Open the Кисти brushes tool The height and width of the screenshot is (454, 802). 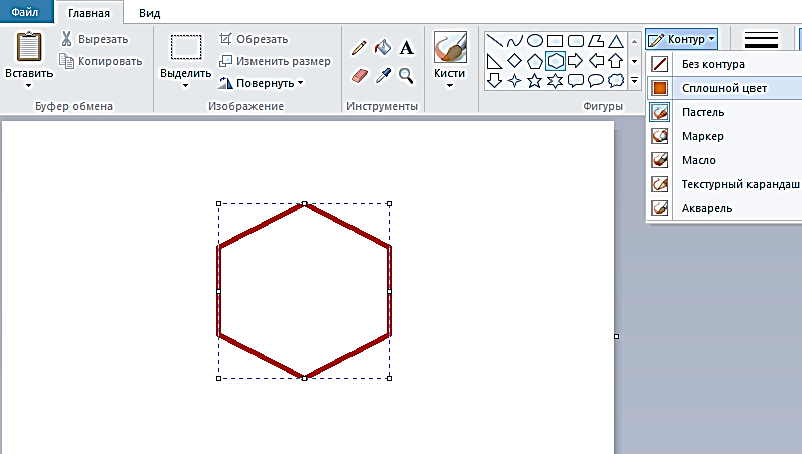tap(450, 47)
